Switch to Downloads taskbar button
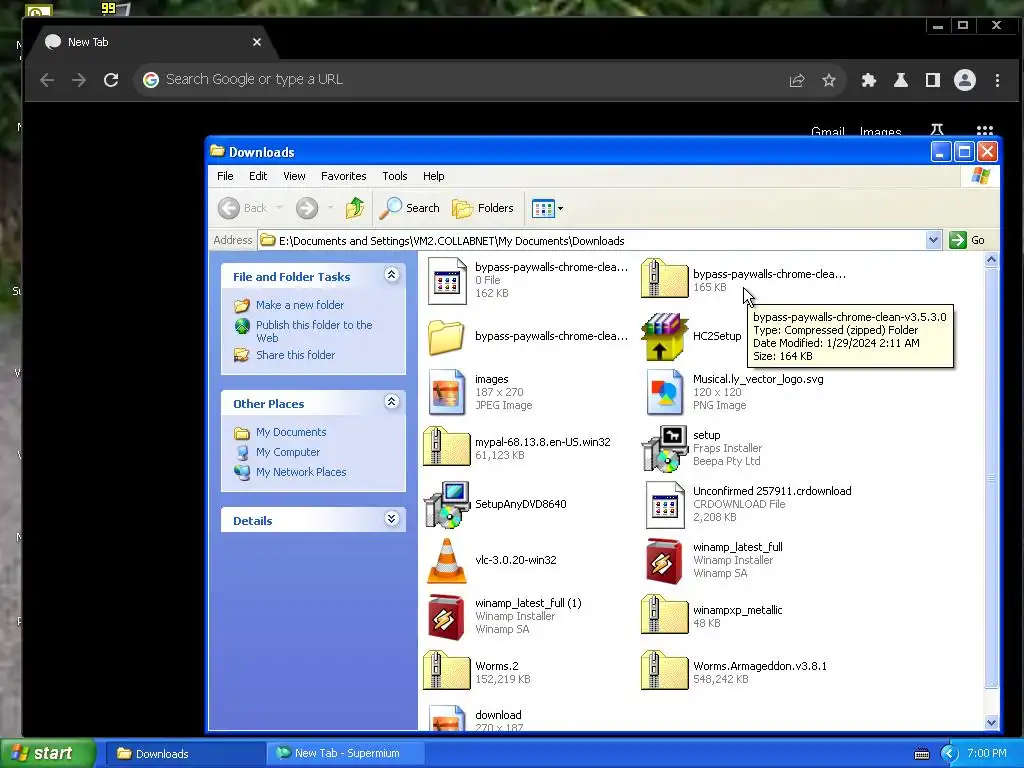Image resolution: width=1024 pixels, height=768 pixels. tap(183, 754)
